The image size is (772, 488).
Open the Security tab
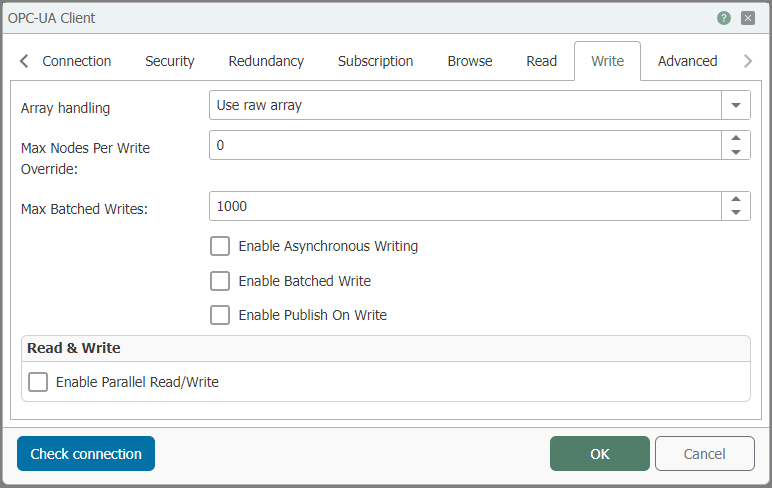click(x=169, y=61)
